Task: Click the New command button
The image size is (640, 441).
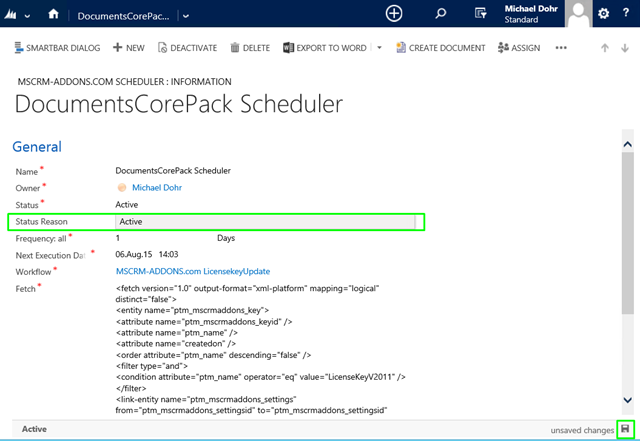Action: click(x=129, y=48)
